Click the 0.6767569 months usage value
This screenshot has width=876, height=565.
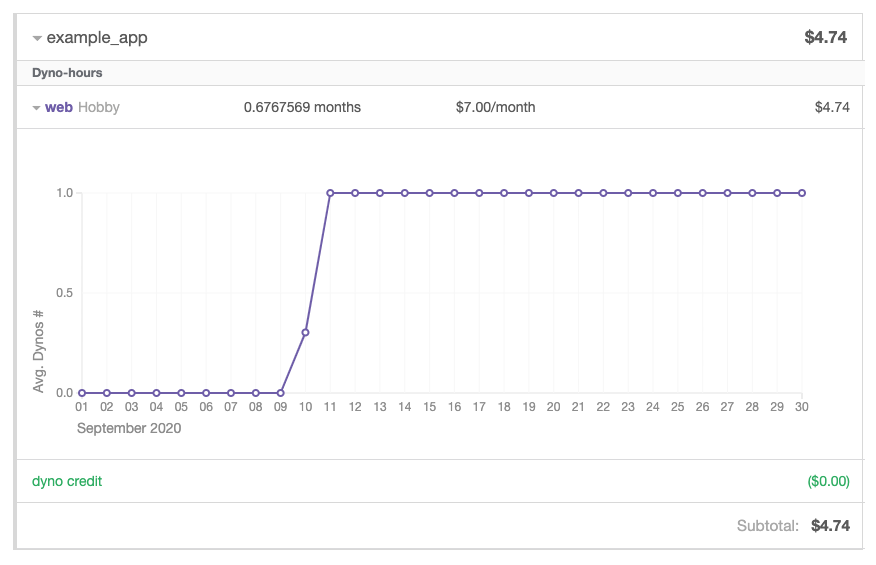coord(302,107)
